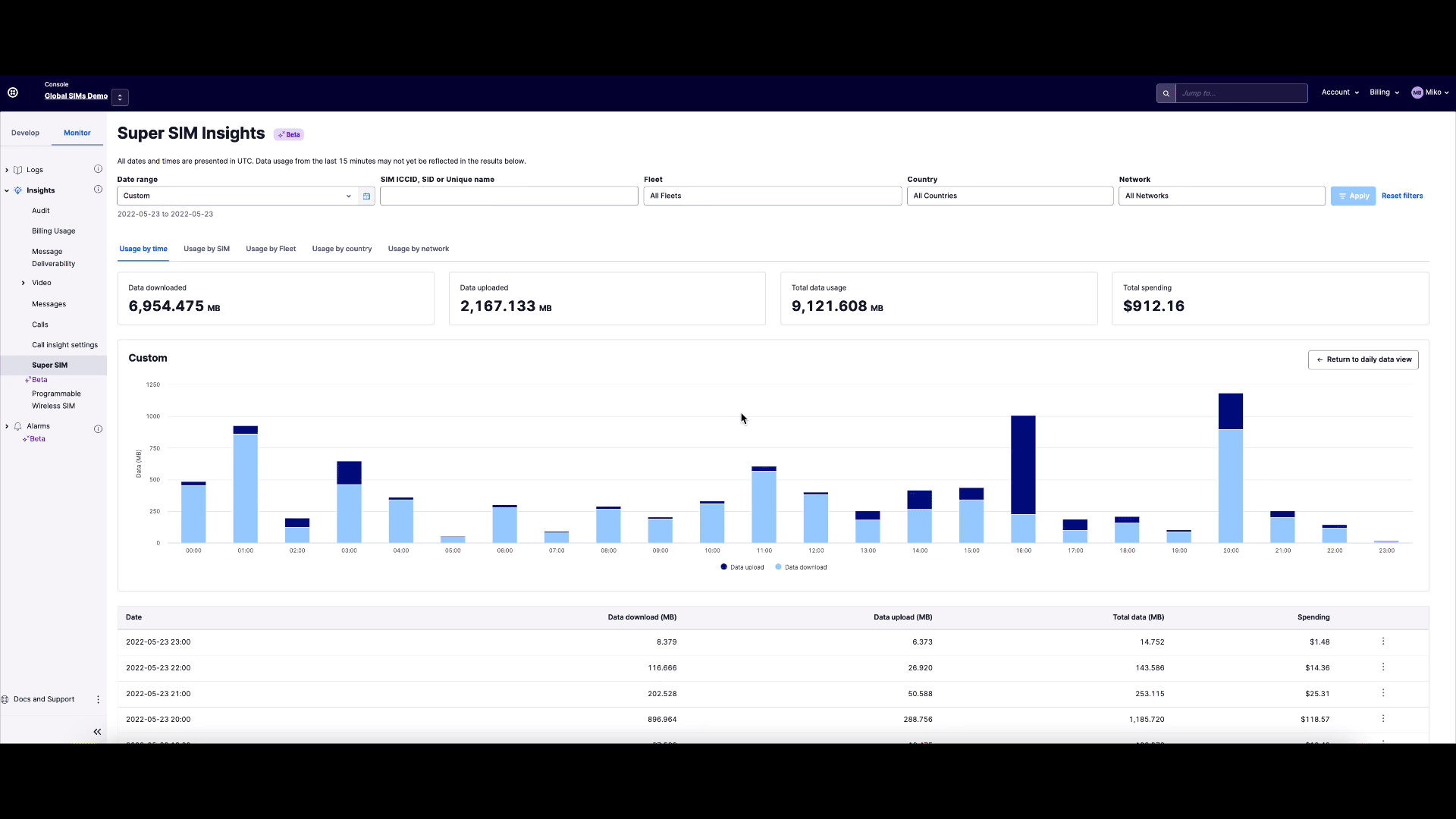
Task: Switch to the Develop tab
Action: click(25, 133)
